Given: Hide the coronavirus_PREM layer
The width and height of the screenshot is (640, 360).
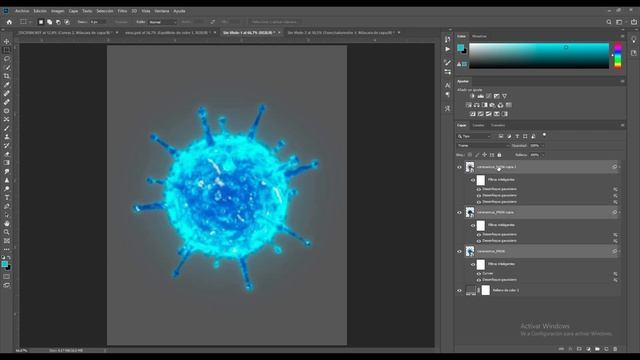Looking at the screenshot, I should (x=459, y=251).
